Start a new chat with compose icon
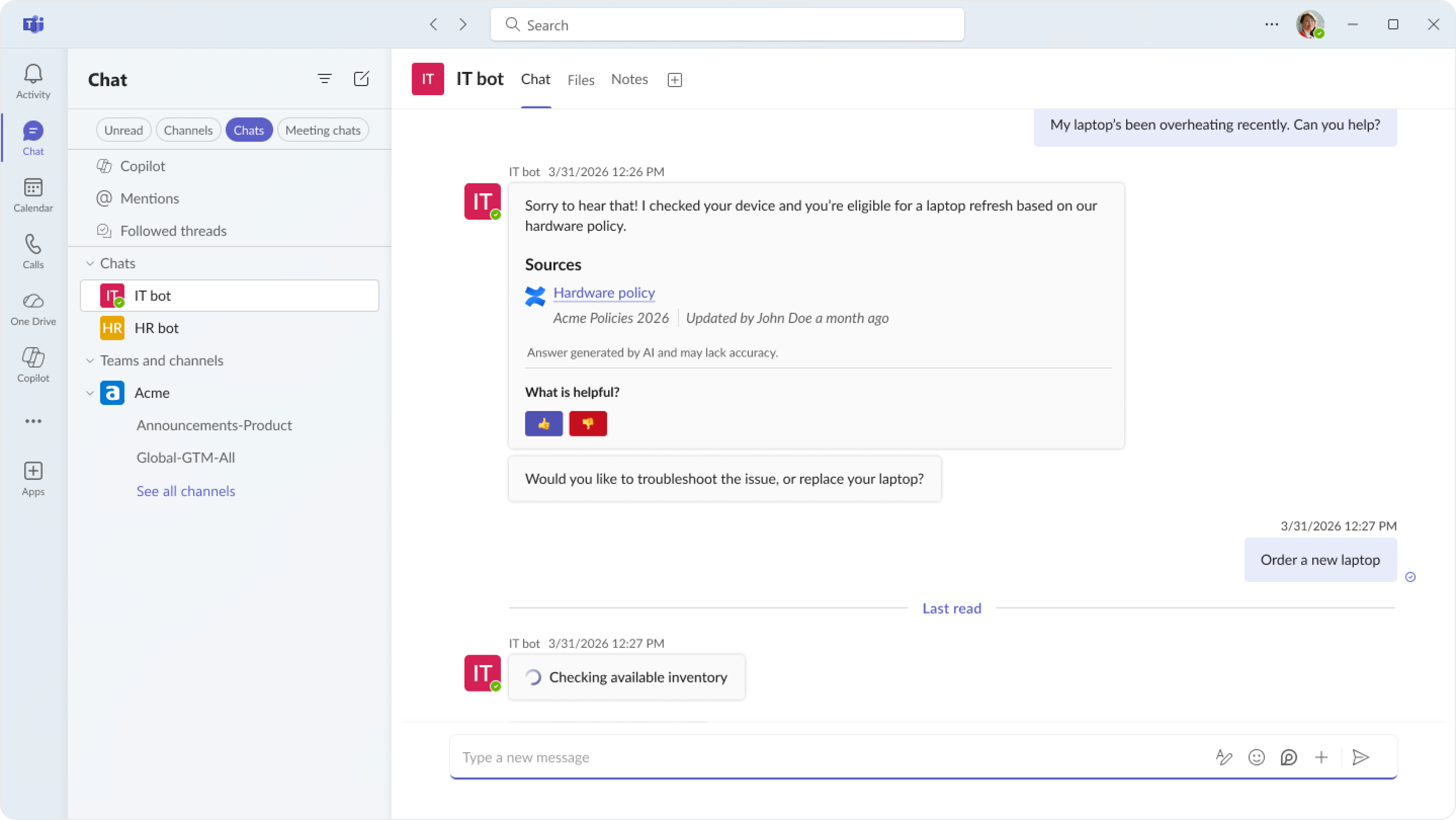1456x820 pixels. point(361,79)
